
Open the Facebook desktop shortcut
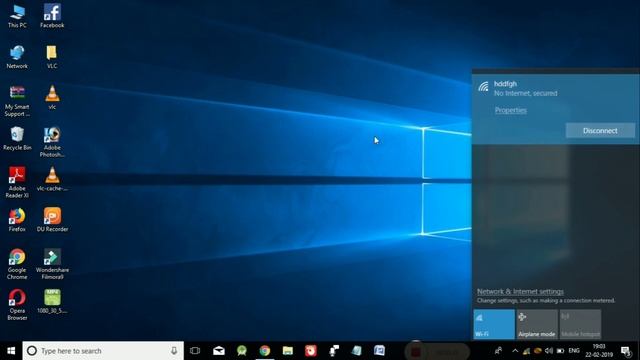coord(52,16)
